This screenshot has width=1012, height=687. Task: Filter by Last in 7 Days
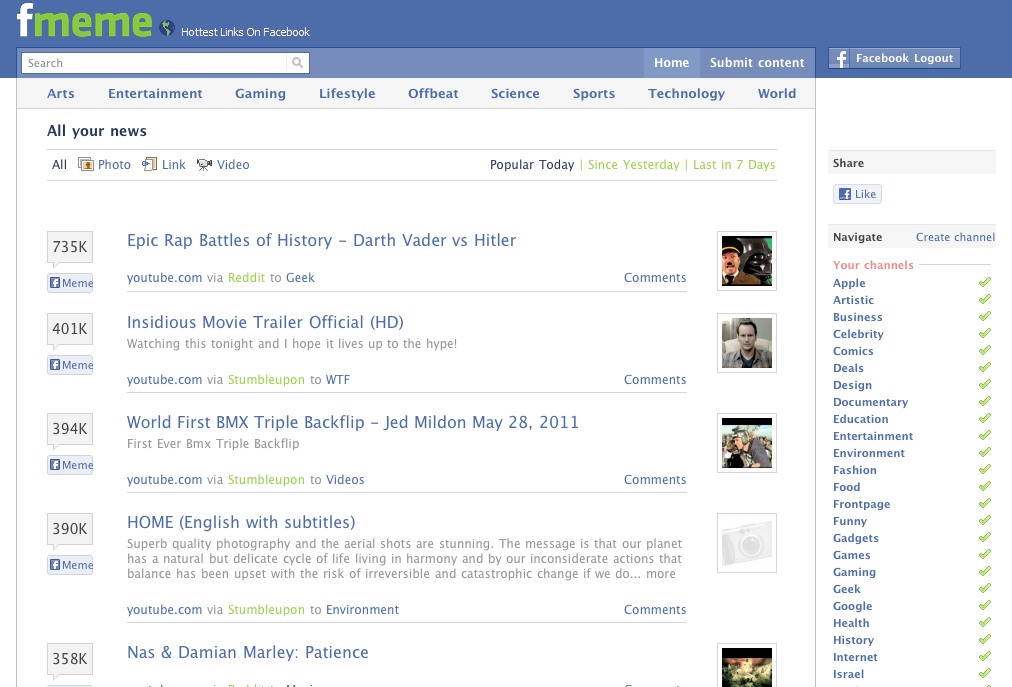click(734, 165)
